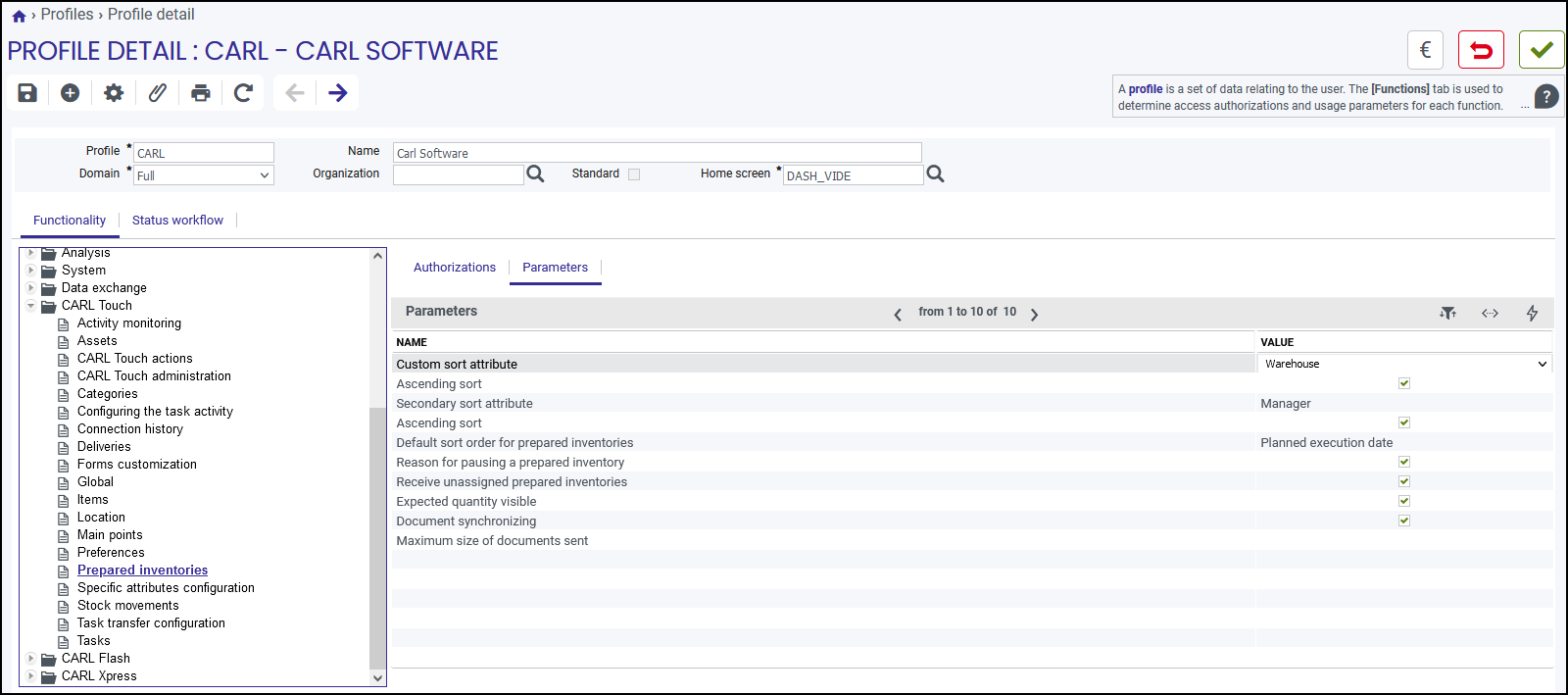Toggle Ascending sort under Secondary sort attribute
The image size is (1568, 695).
point(1404,422)
